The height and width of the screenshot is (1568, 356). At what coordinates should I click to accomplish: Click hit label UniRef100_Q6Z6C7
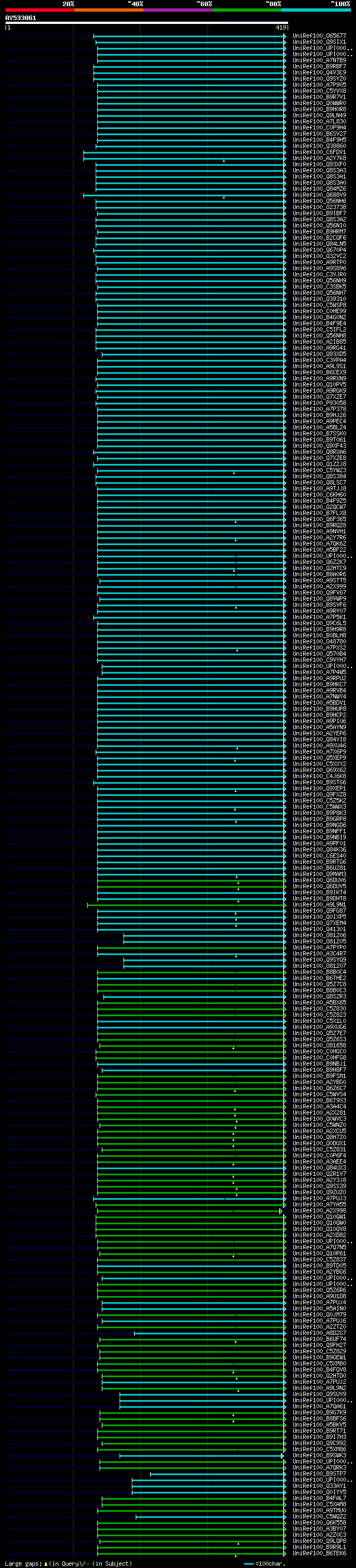[319, 1088]
